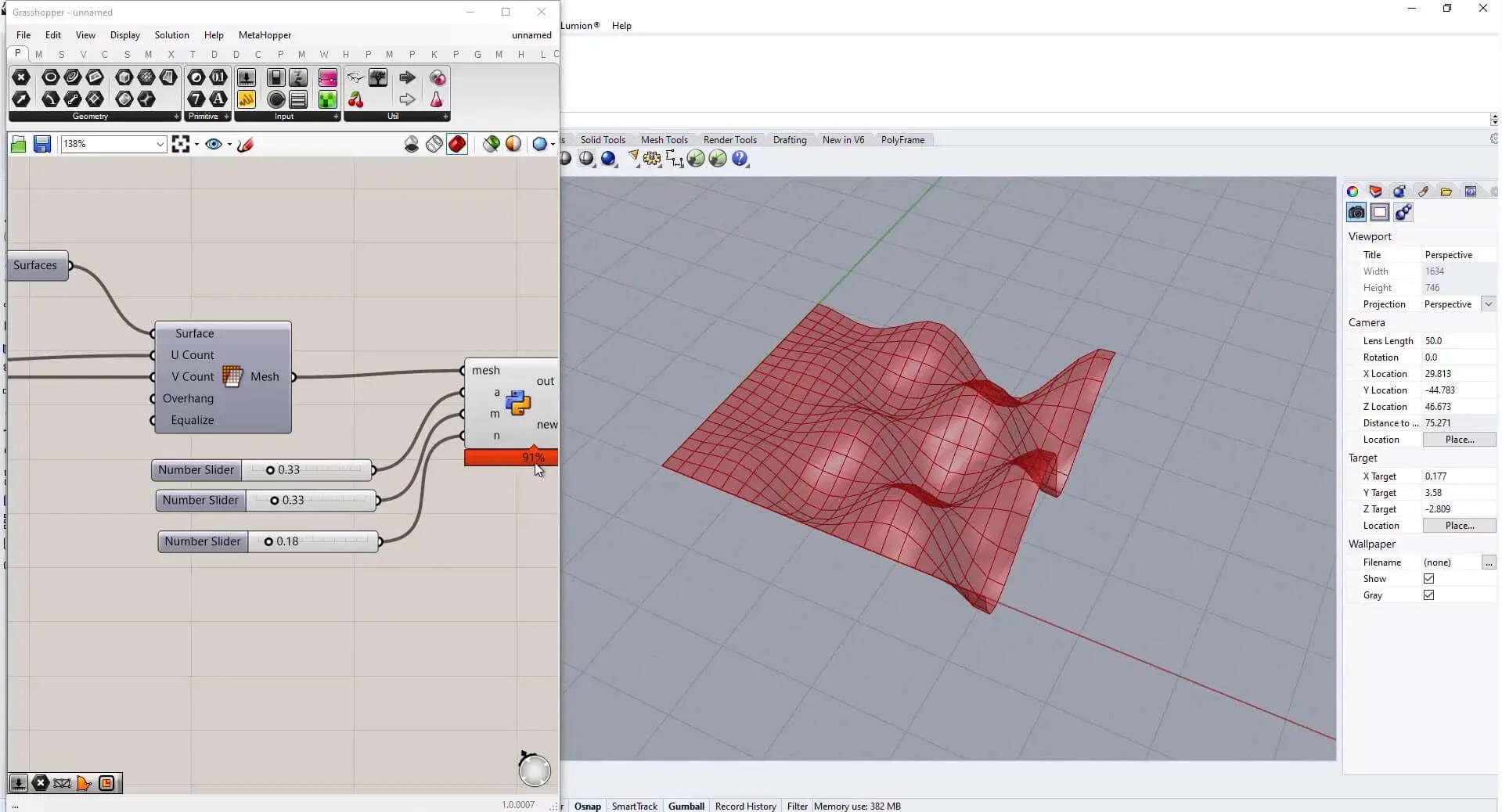Viewport: 1502px width, 812px height.
Task: Uncheck the wallpaper Gray checkbox
Action: [x=1428, y=595]
